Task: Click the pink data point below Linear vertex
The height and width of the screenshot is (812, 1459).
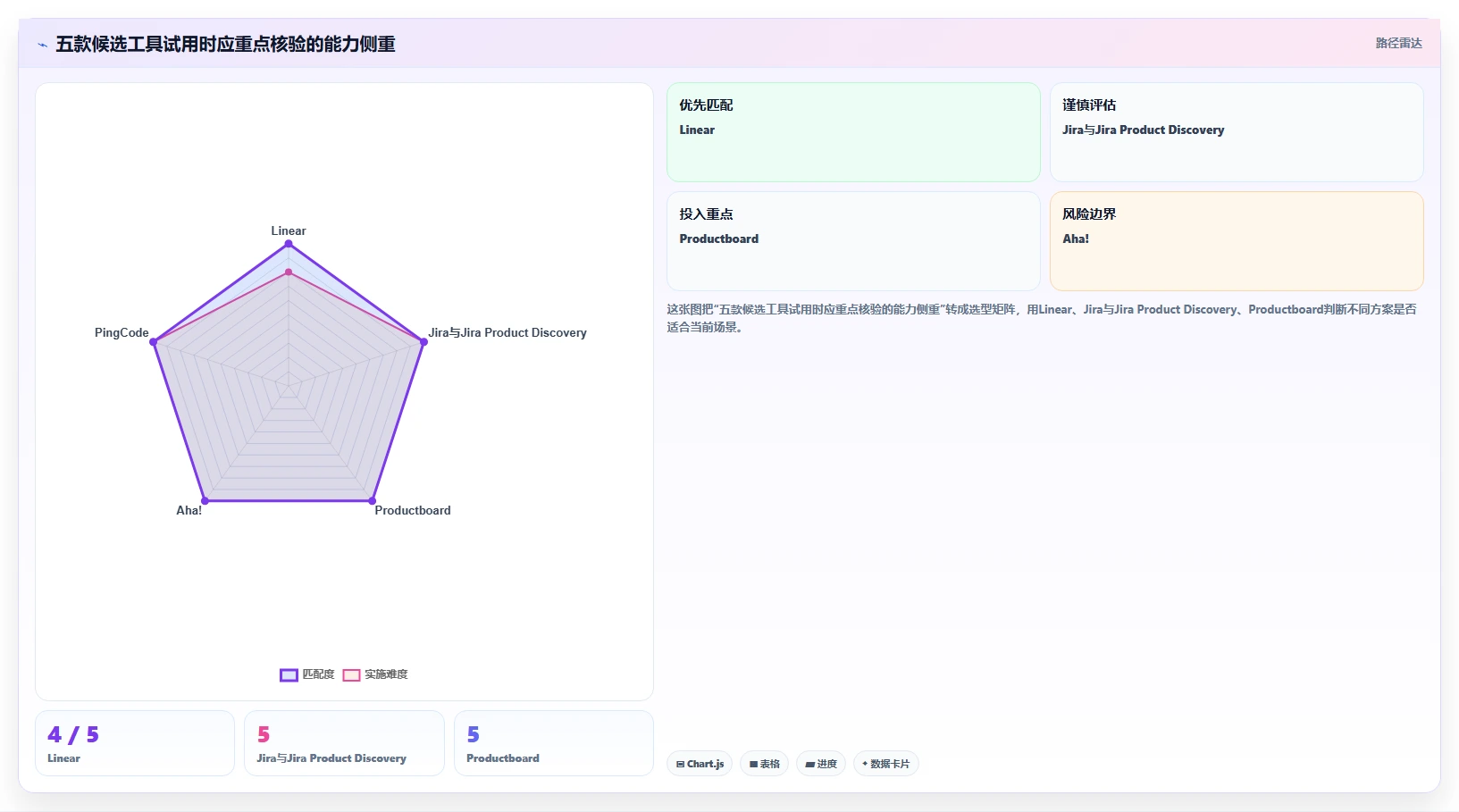Action: pyautogui.click(x=289, y=272)
